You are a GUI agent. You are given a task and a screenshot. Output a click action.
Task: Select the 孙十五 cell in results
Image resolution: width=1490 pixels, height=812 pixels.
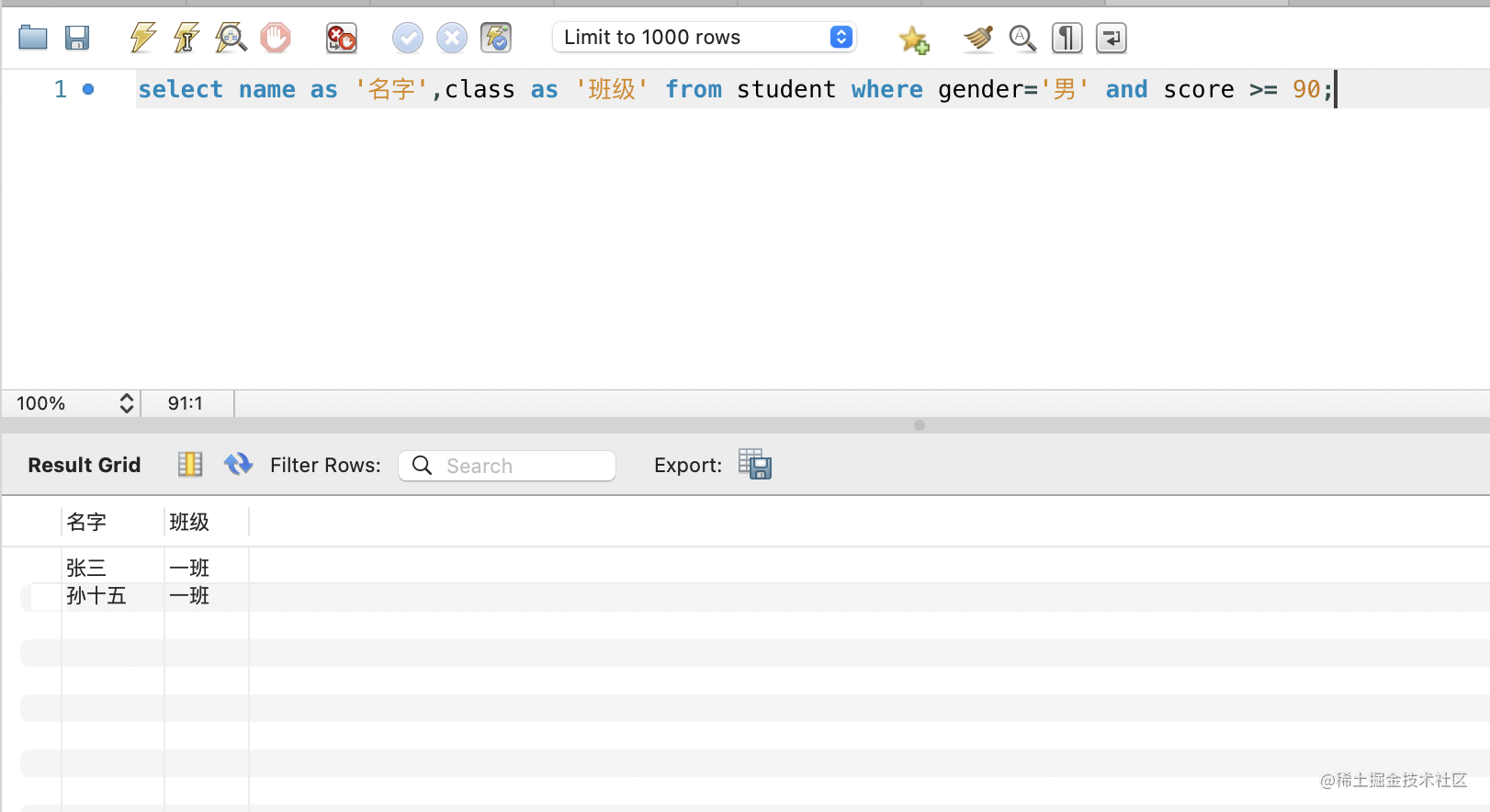pos(96,596)
